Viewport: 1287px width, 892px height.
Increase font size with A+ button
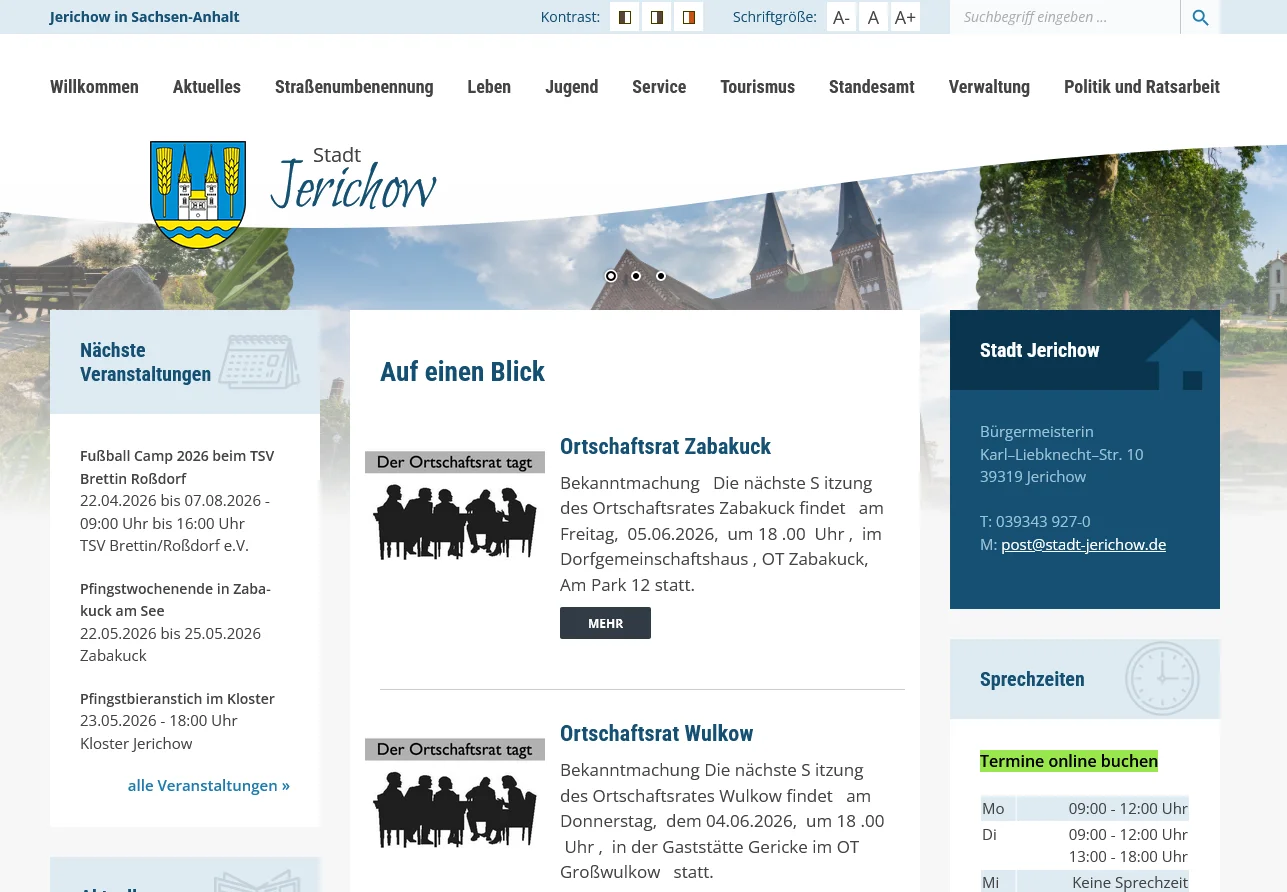pos(905,17)
